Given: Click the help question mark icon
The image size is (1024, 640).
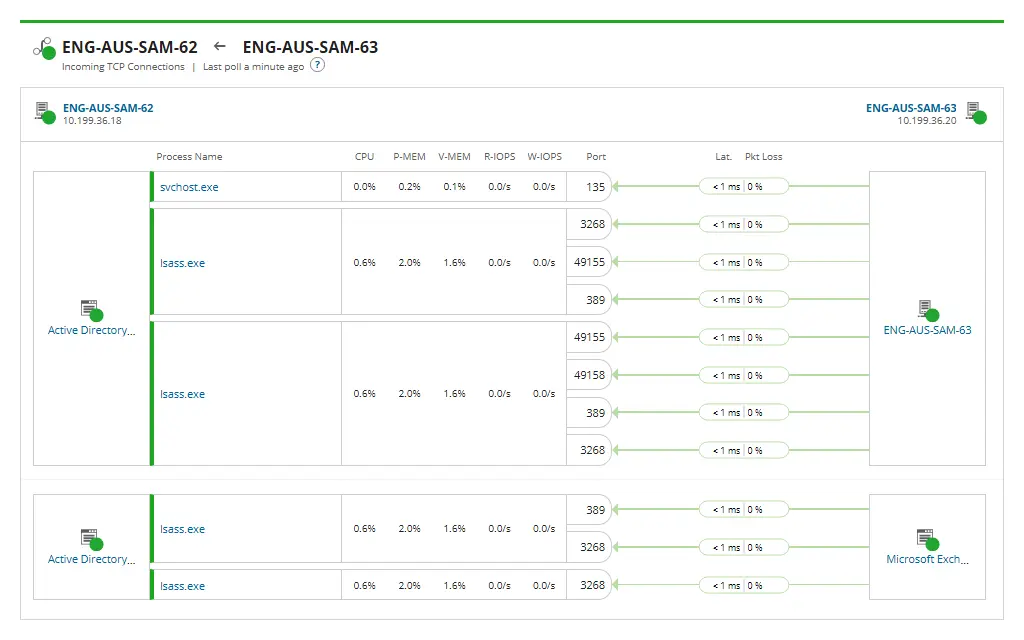Looking at the screenshot, I should click(318, 66).
